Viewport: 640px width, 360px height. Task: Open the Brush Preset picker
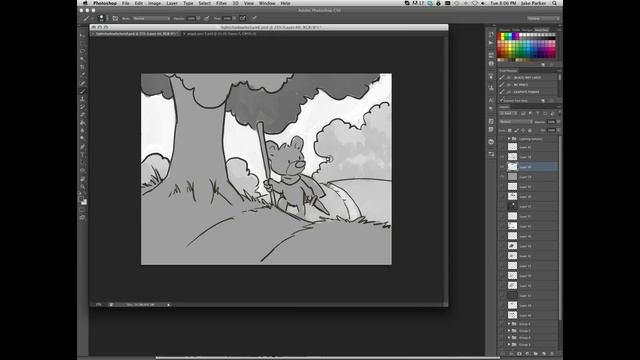tap(102, 18)
